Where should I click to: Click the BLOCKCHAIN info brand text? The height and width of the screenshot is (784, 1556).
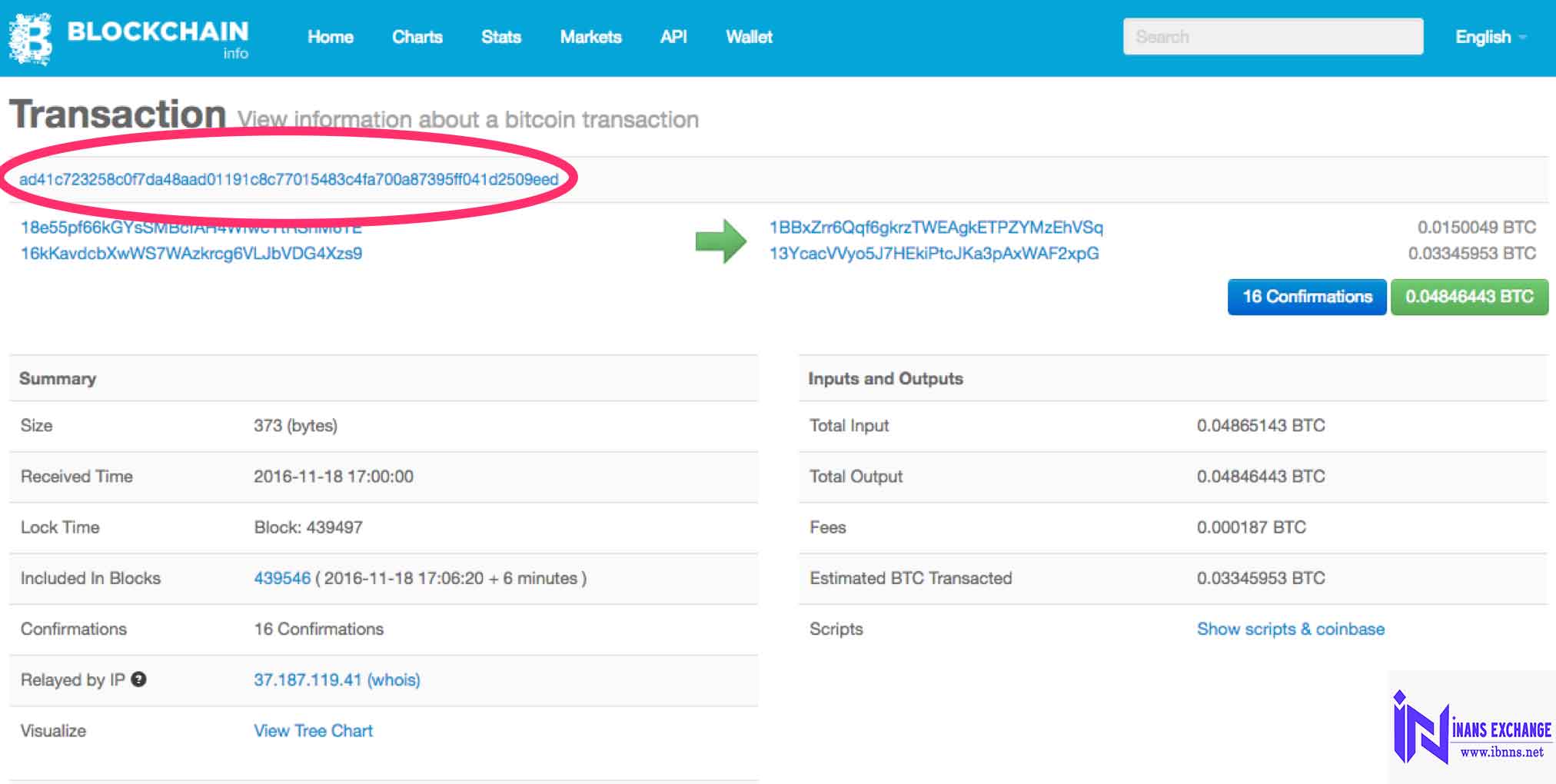158,38
